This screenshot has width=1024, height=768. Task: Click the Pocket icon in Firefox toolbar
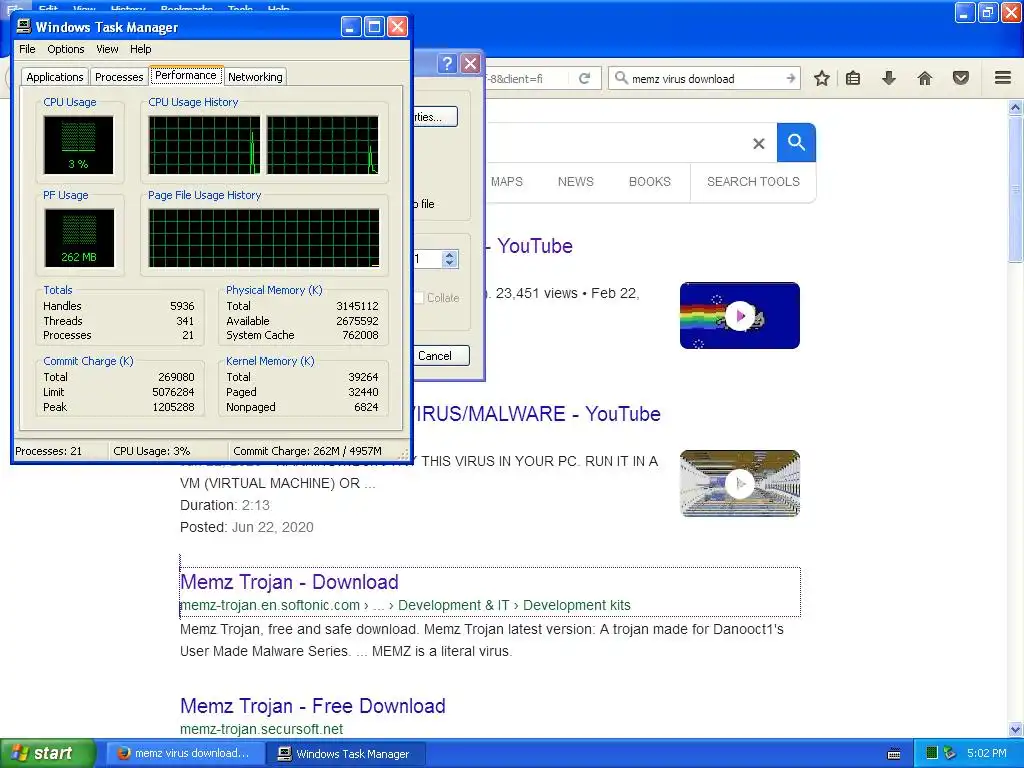[961, 78]
